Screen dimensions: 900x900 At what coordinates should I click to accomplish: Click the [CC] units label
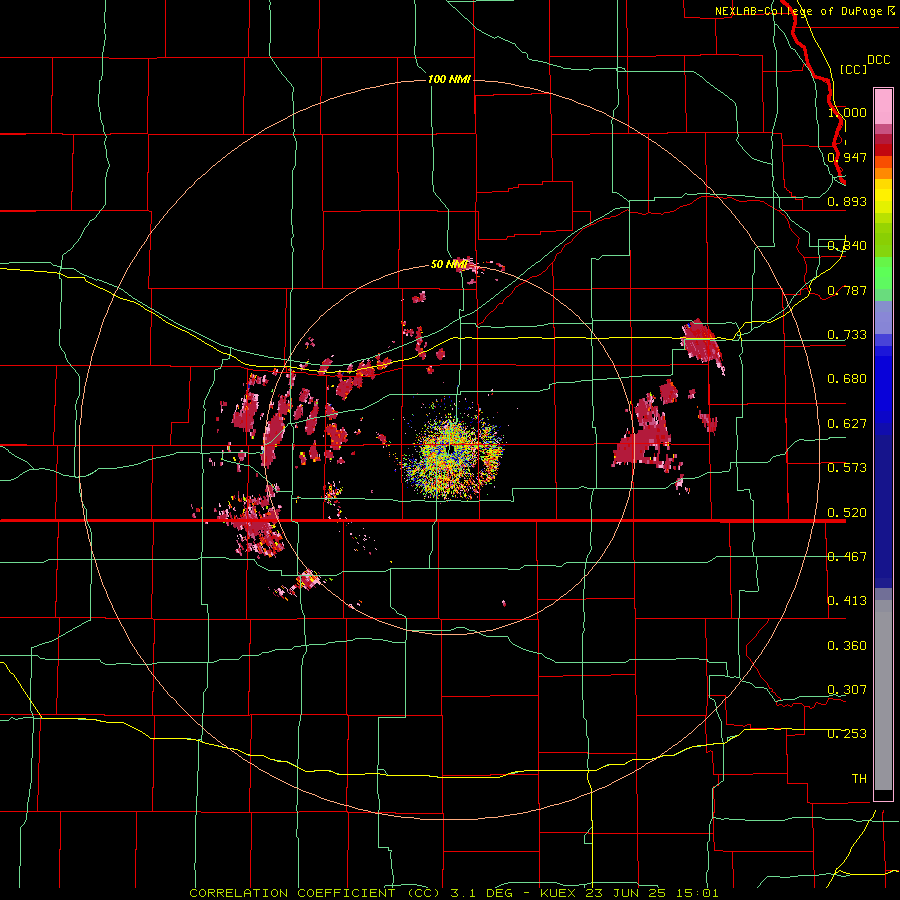[x=853, y=69]
